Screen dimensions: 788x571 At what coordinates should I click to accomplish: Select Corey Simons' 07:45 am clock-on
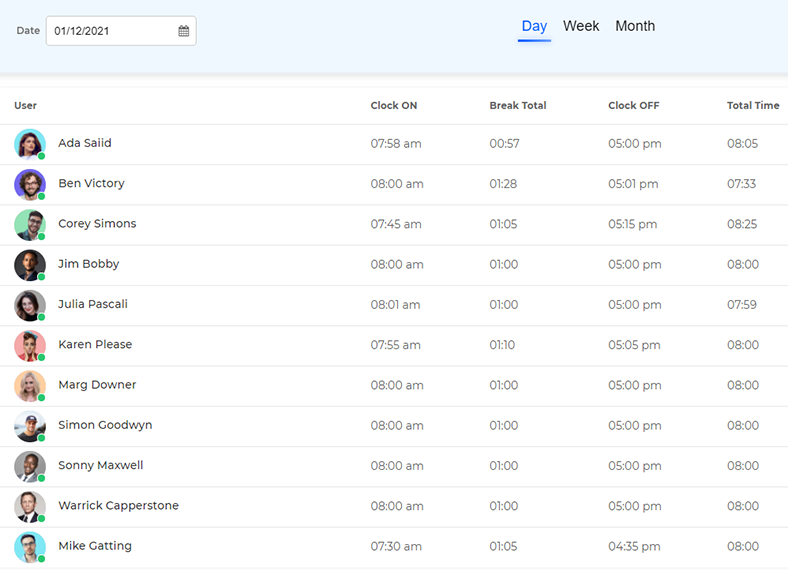396,224
